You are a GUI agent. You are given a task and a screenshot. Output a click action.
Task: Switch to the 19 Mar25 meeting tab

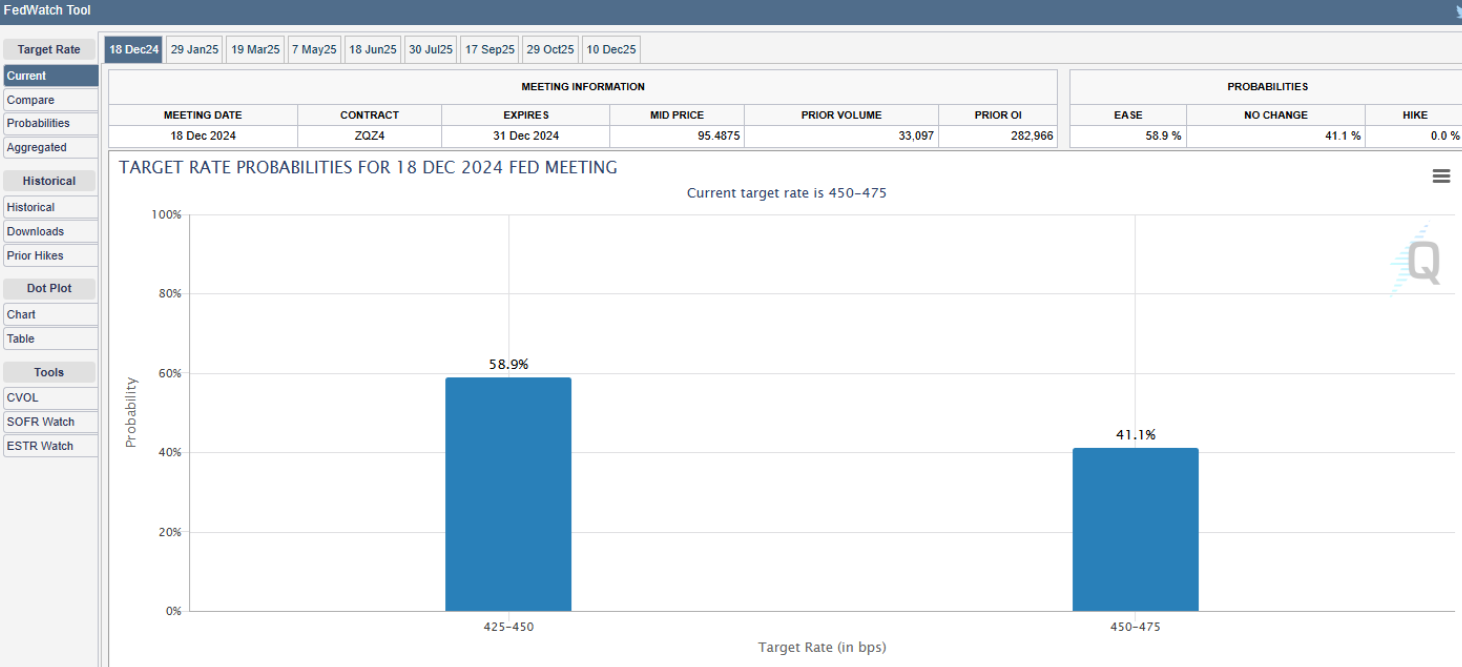click(256, 49)
